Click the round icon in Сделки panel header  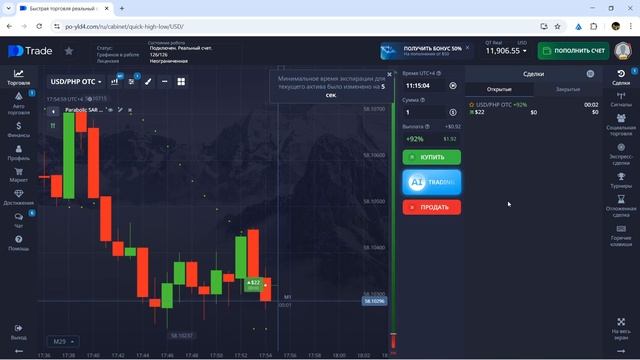[590, 74]
